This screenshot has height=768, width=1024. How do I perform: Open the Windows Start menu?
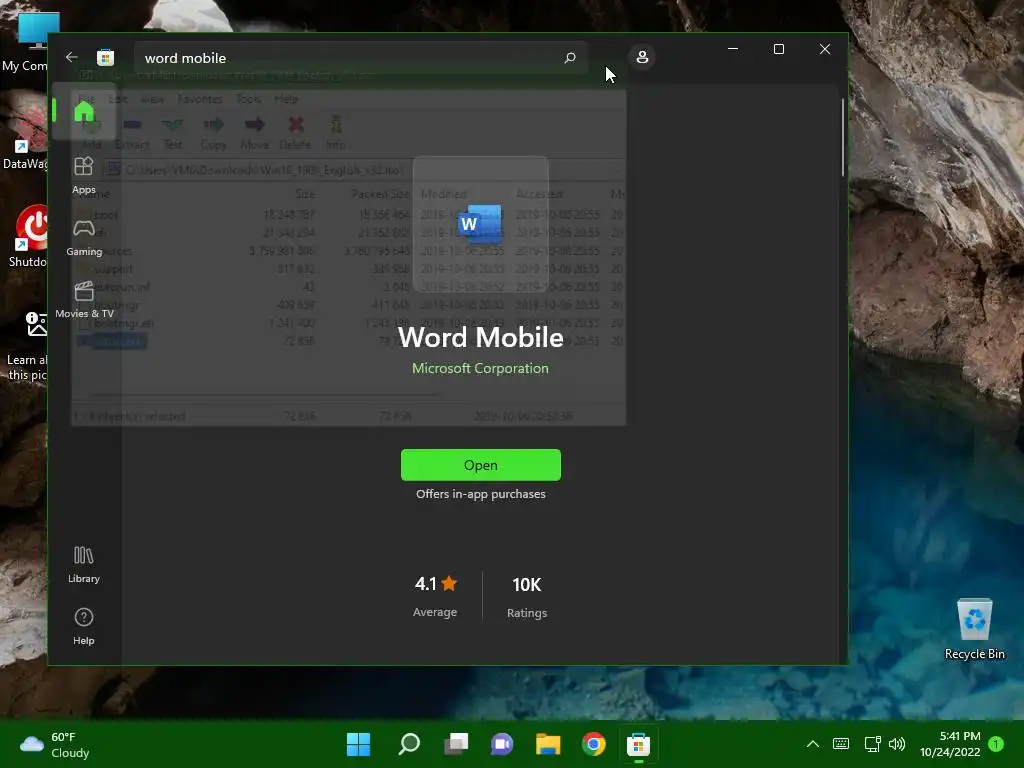point(358,744)
